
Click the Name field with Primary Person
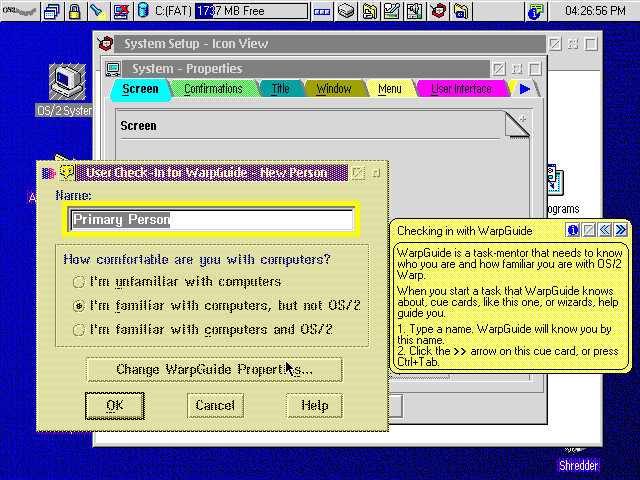212,220
